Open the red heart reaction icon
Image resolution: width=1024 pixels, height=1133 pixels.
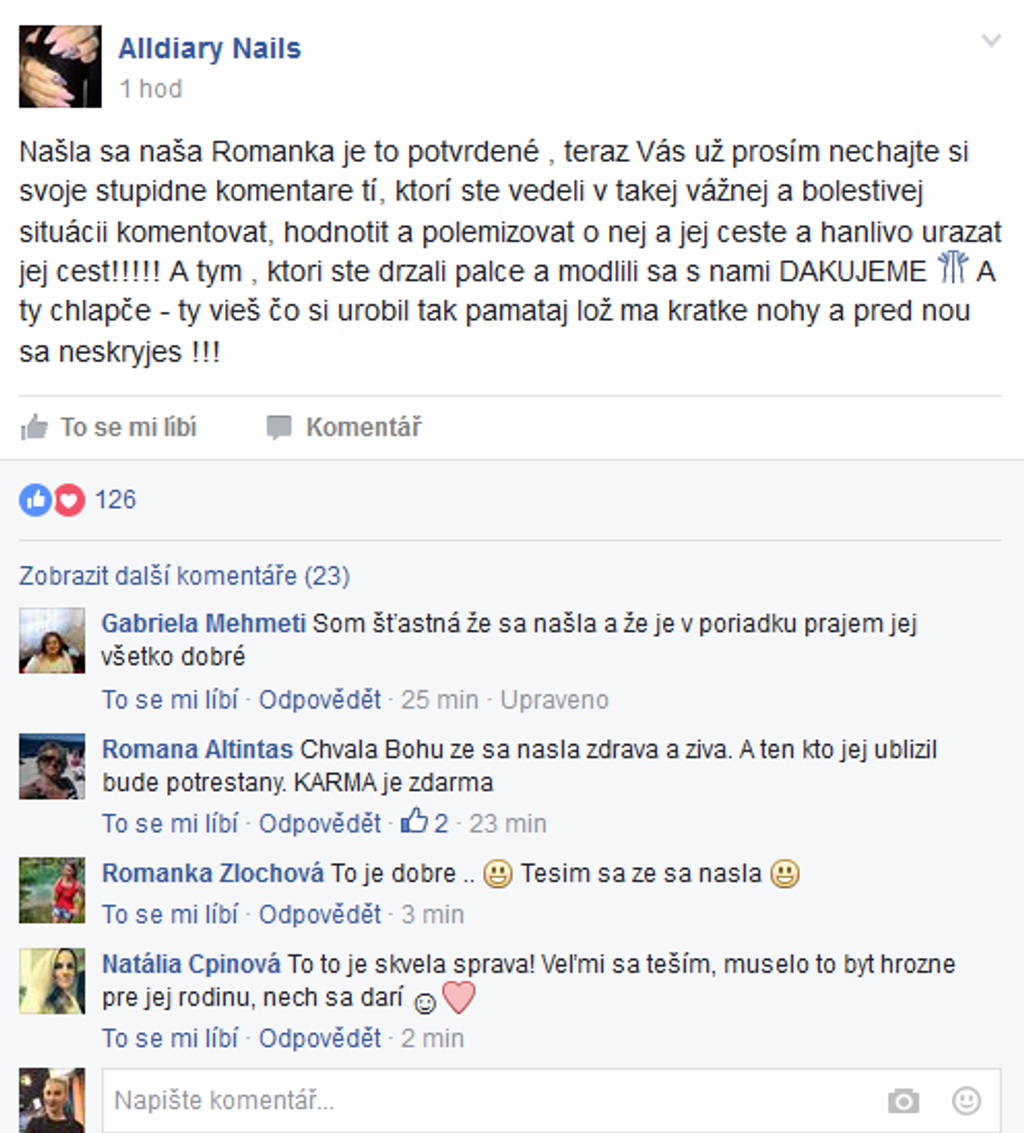coord(69,499)
